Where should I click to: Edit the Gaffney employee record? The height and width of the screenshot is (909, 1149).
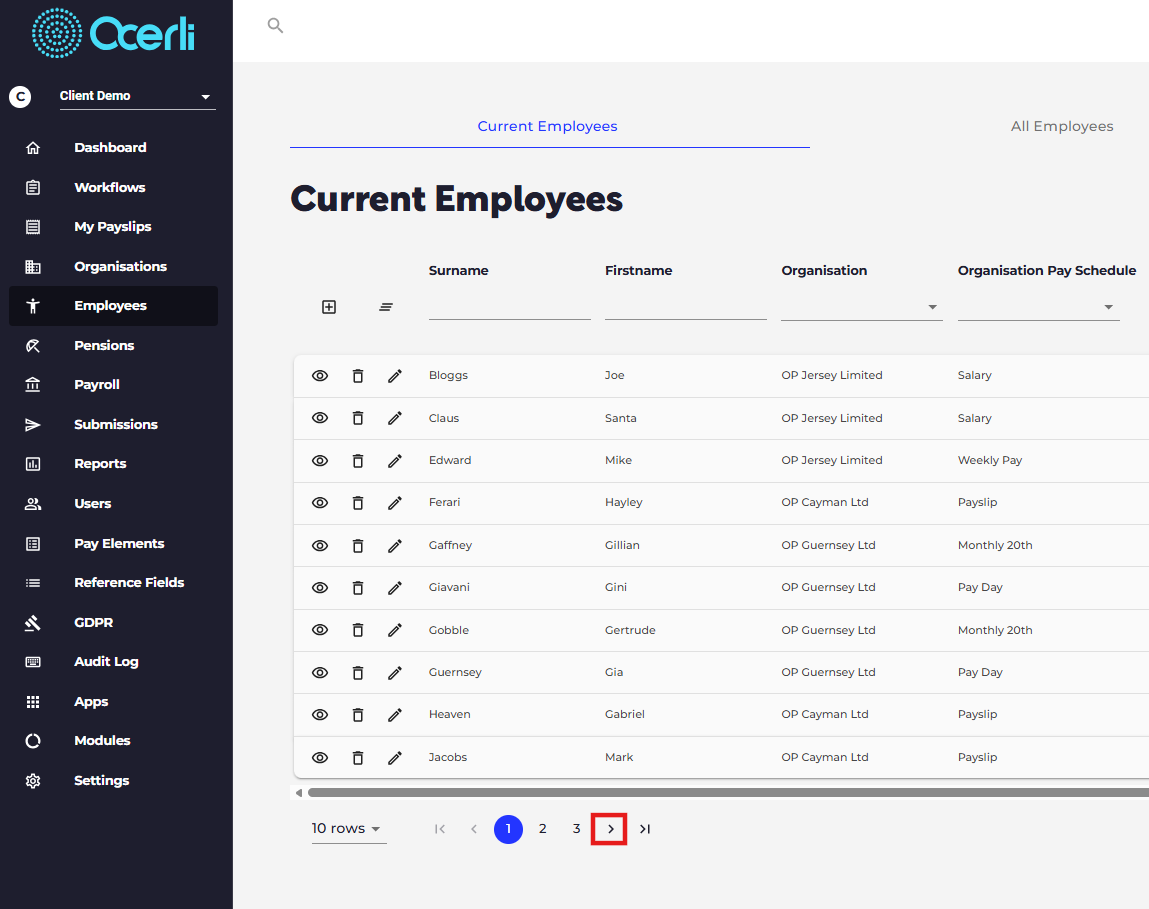pyautogui.click(x=395, y=545)
